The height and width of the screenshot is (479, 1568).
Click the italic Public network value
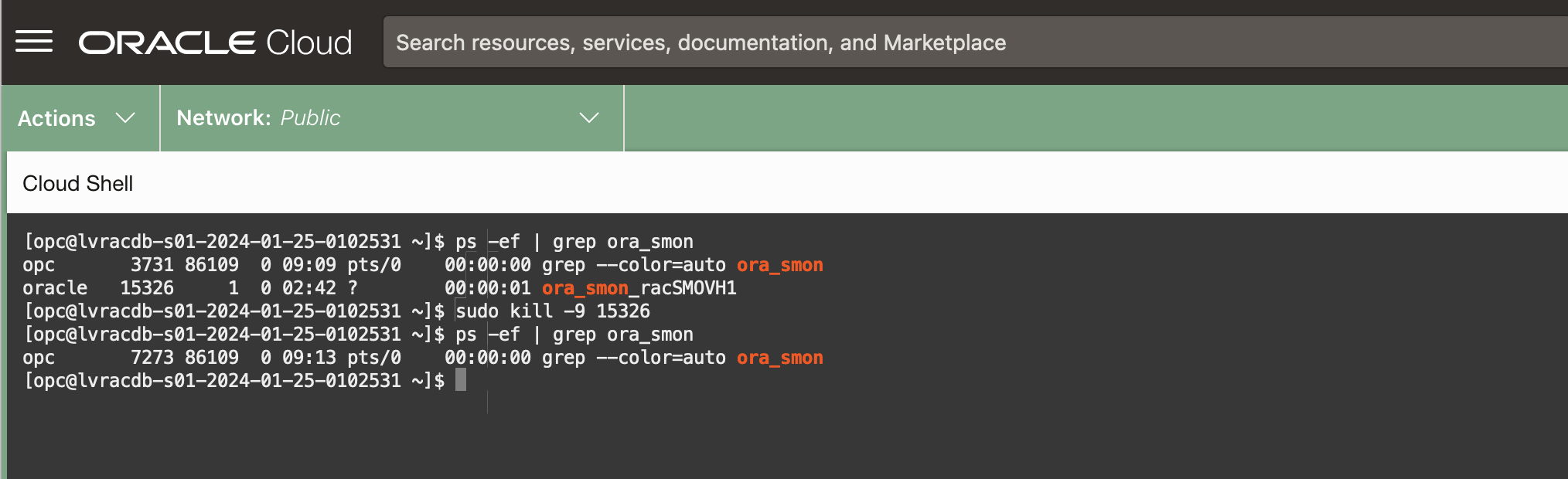click(x=310, y=117)
